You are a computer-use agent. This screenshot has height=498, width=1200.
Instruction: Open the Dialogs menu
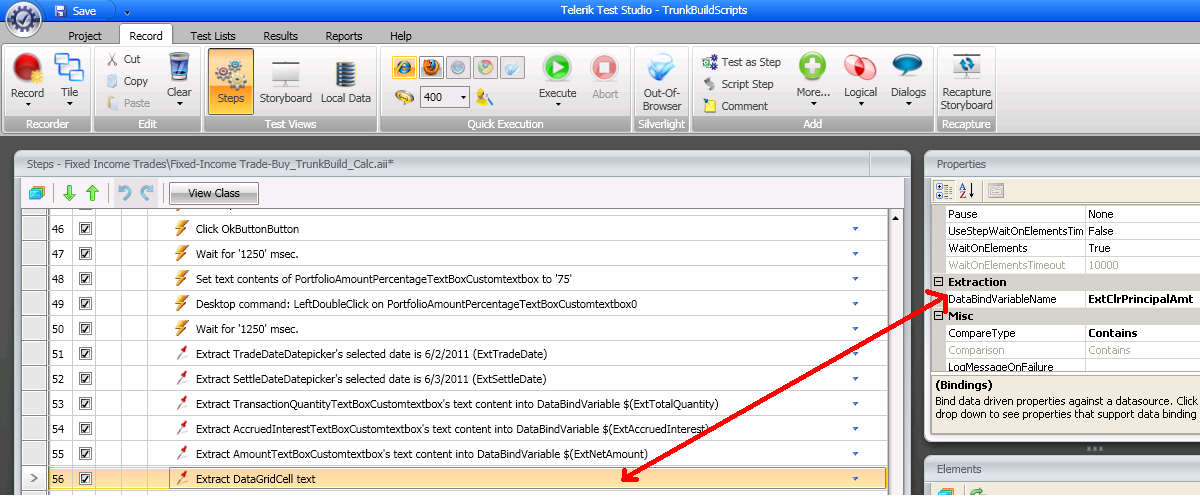point(908,80)
